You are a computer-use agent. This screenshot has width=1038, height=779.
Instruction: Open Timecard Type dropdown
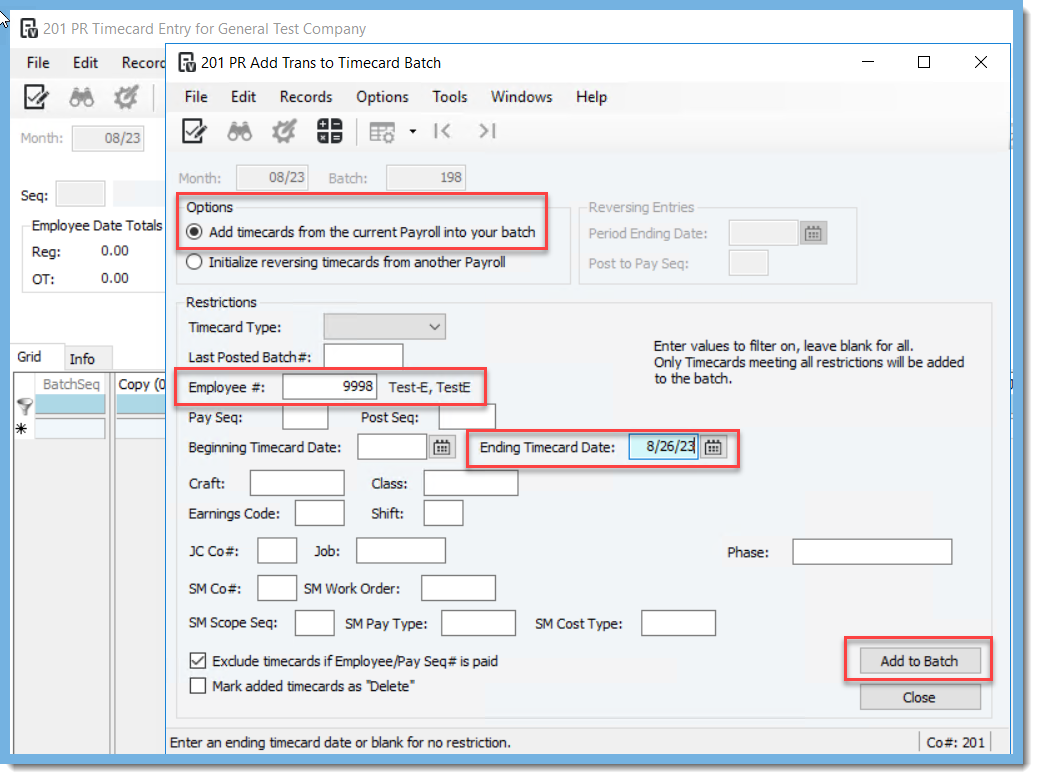[x=385, y=327]
